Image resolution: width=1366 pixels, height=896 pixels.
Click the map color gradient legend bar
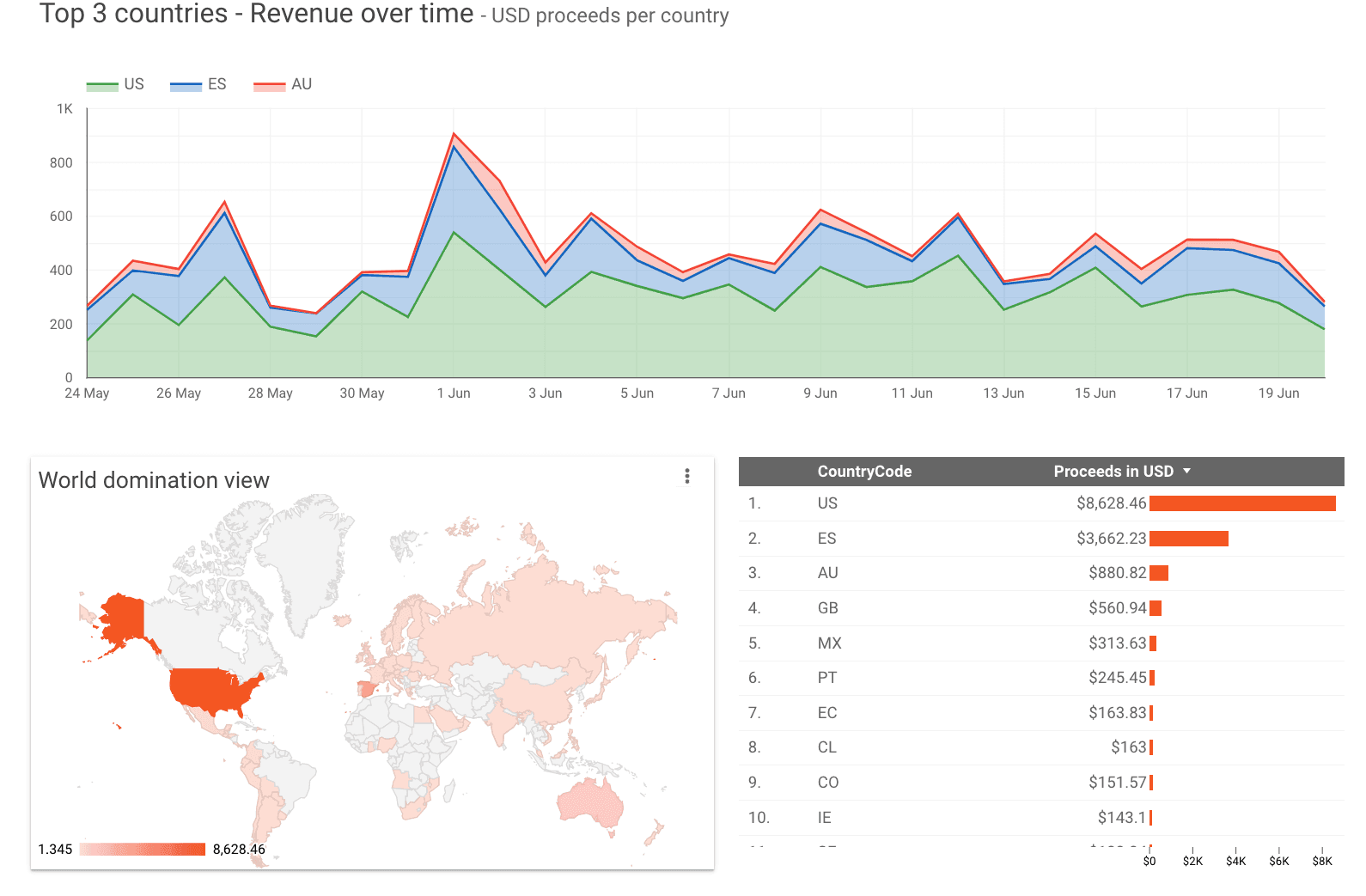pyautogui.click(x=143, y=850)
